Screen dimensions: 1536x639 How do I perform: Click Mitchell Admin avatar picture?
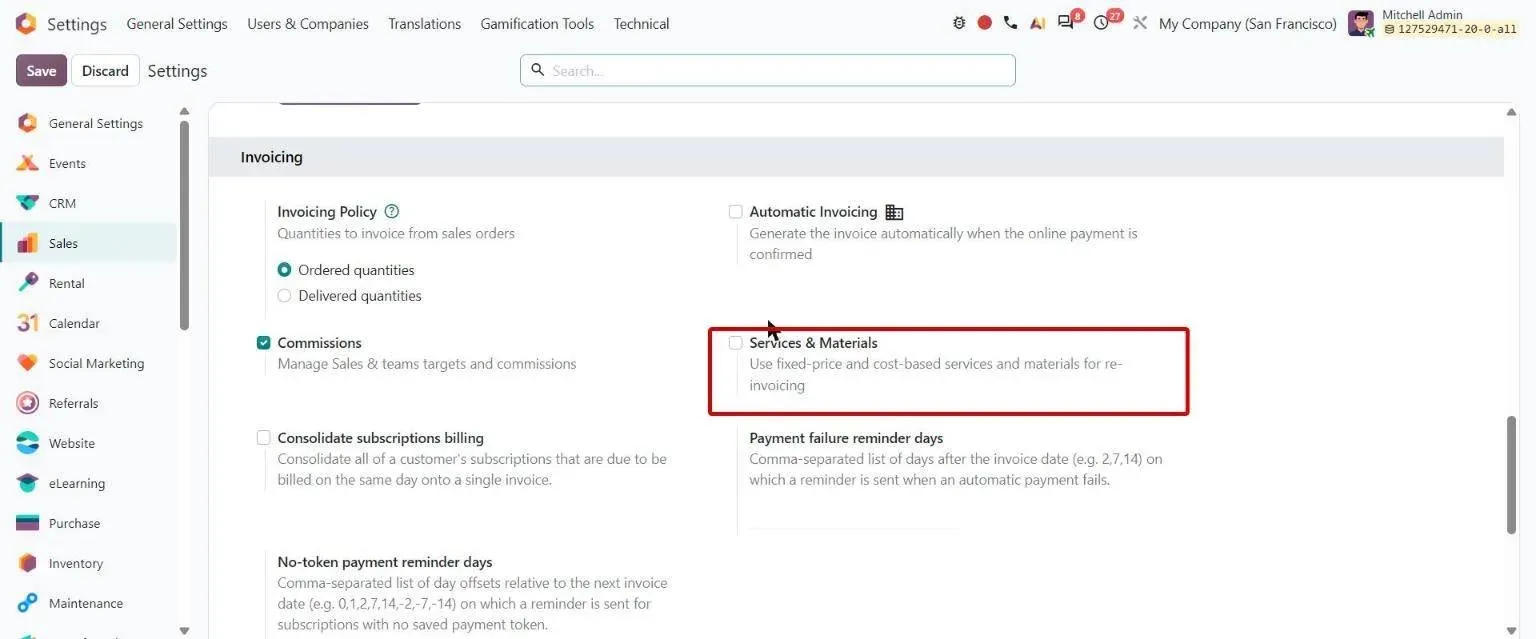click(1361, 23)
